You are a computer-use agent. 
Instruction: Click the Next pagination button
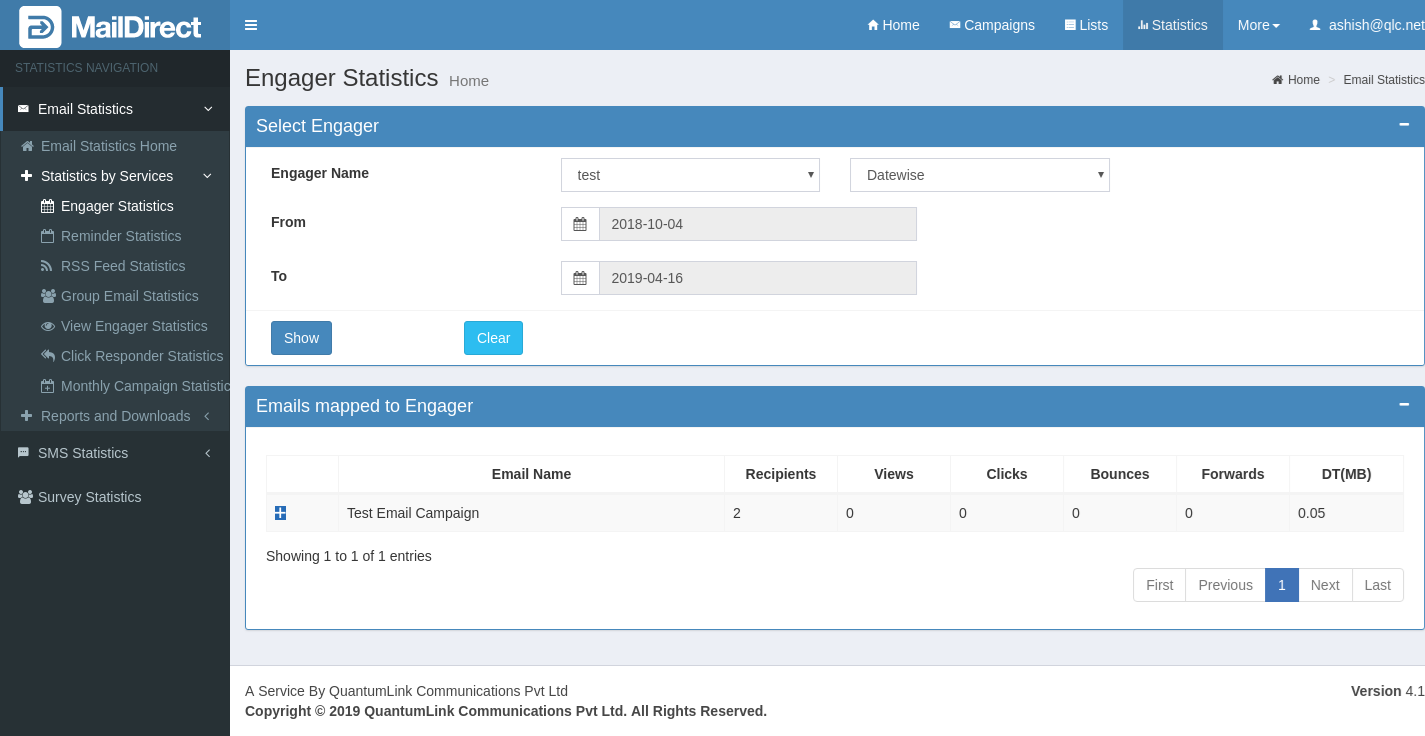click(x=1324, y=585)
